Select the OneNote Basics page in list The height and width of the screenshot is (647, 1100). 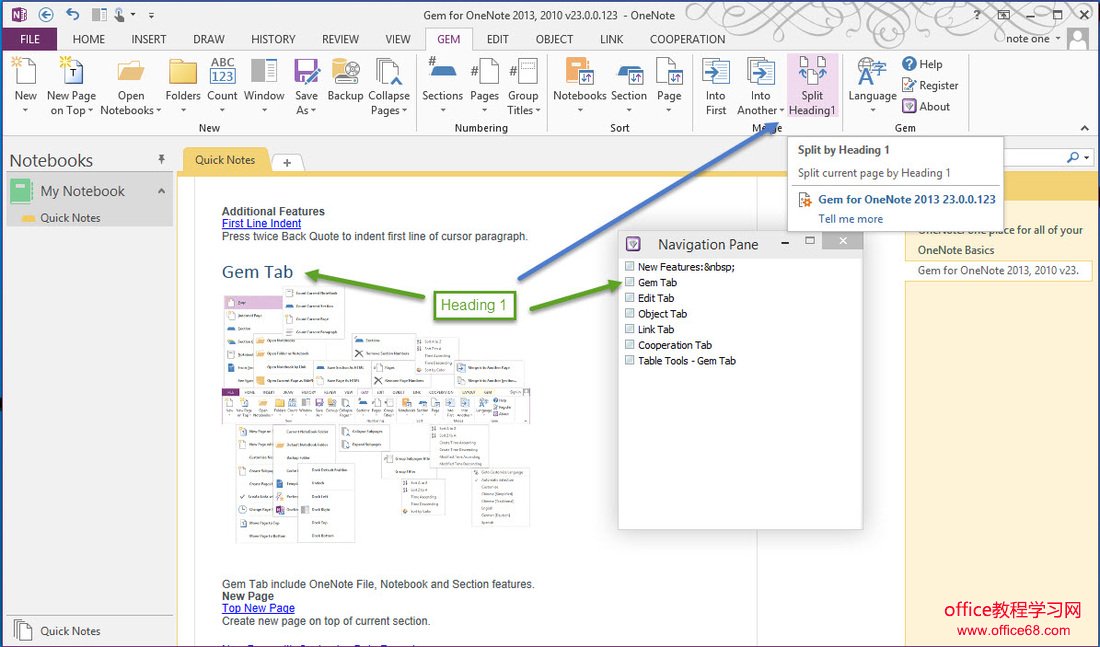tap(956, 250)
